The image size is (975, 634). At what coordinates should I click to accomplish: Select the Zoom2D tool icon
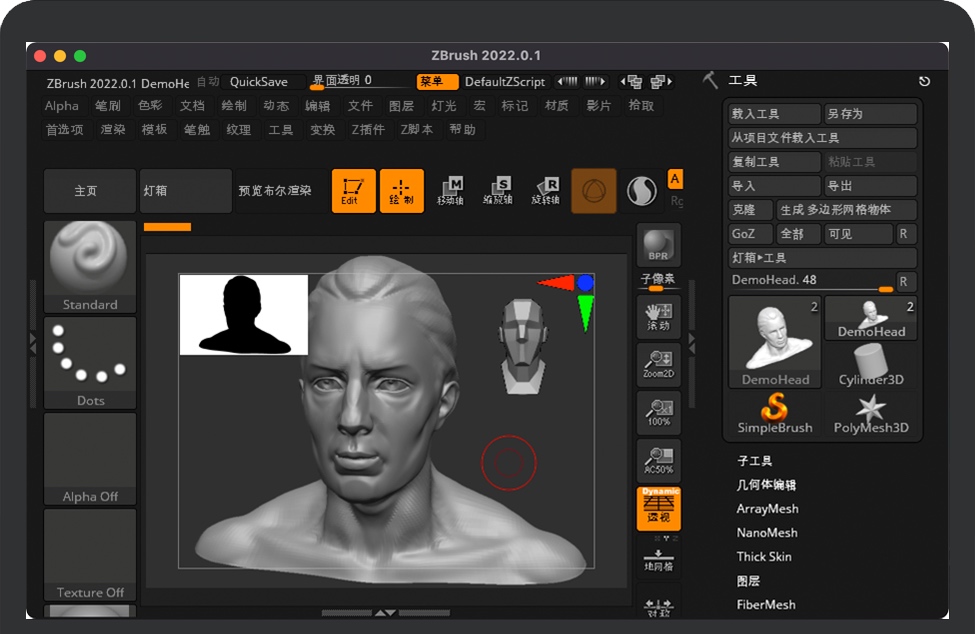point(658,364)
